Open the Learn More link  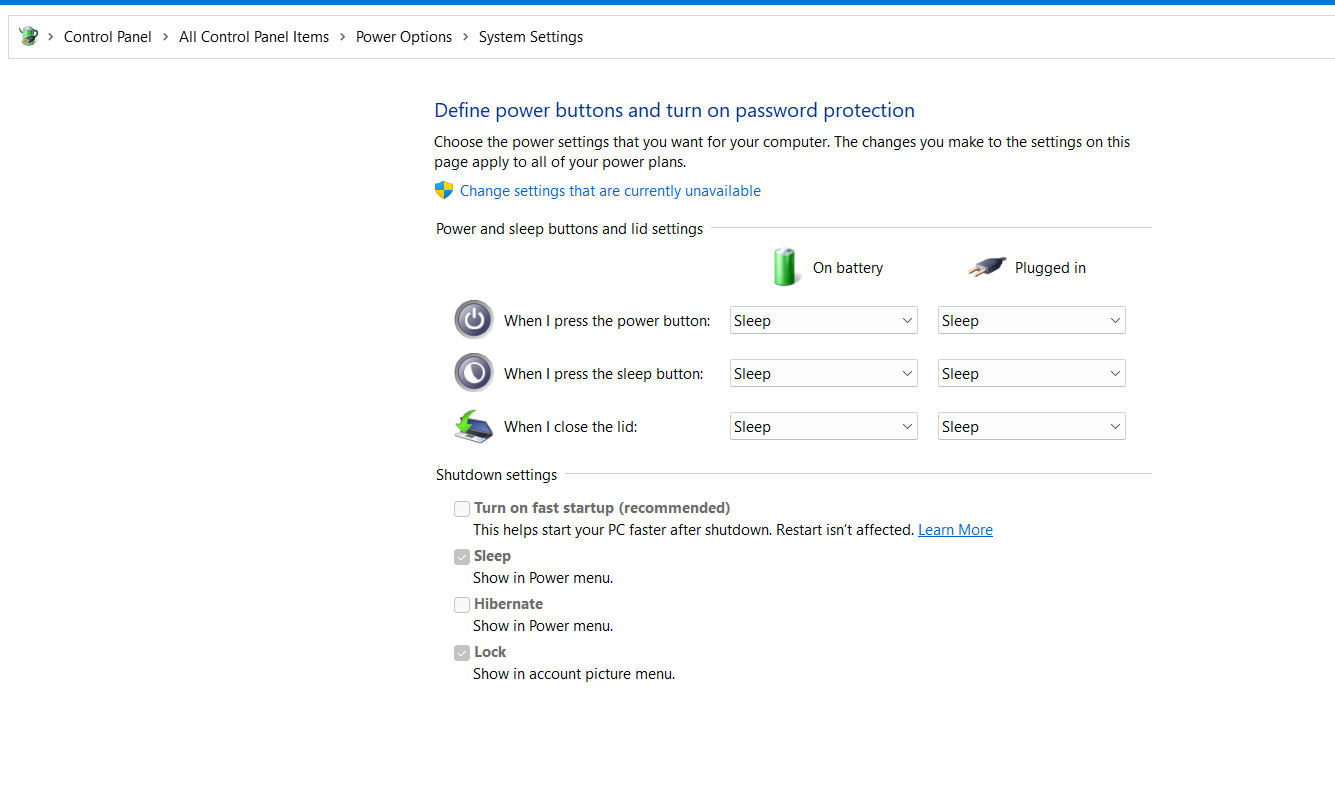click(955, 529)
